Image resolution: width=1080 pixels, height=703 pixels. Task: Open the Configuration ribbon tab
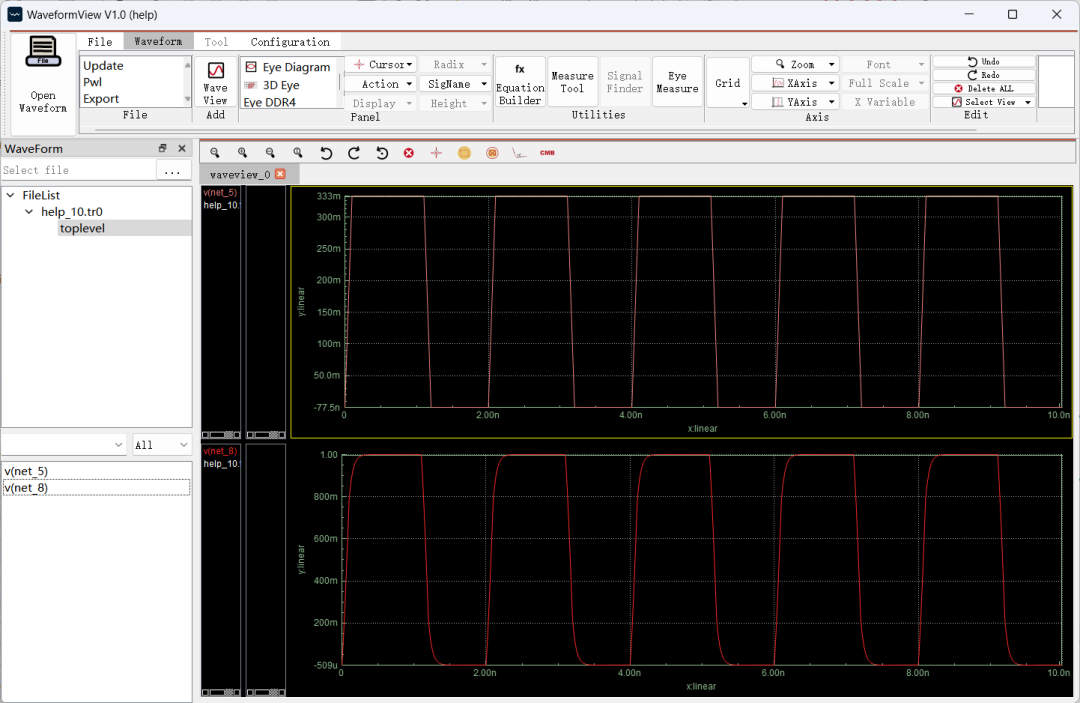point(290,42)
